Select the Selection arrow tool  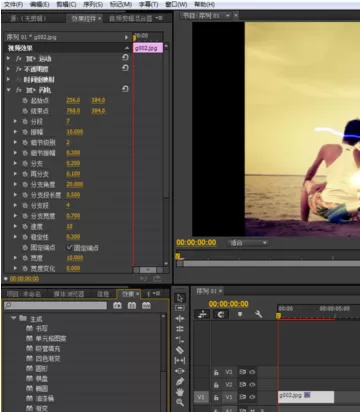[x=180, y=298]
